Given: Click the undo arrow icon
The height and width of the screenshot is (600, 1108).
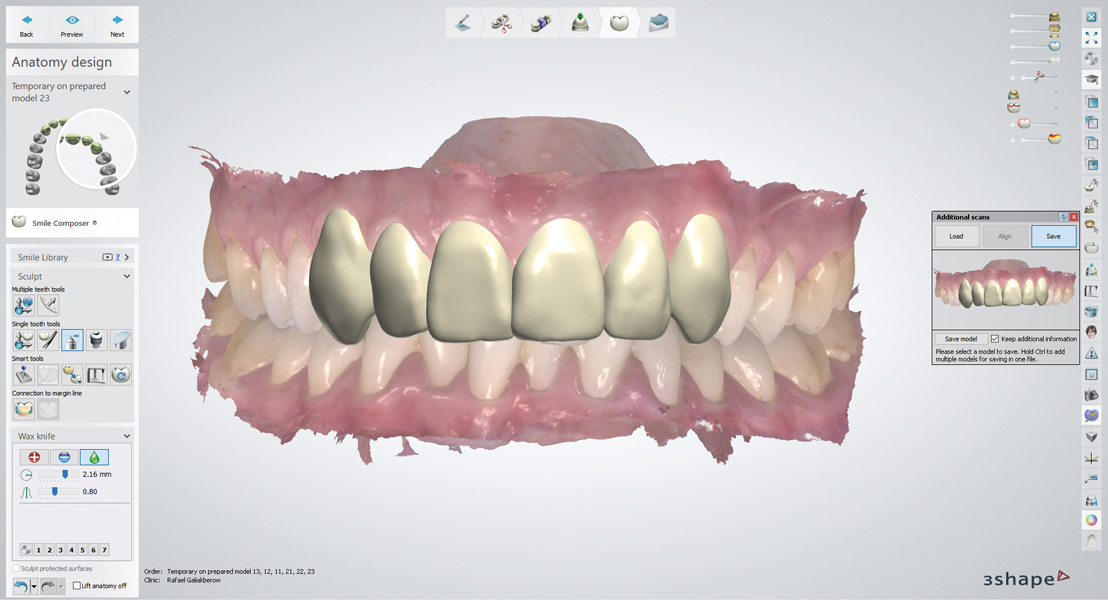Looking at the screenshot, I should [x=21, y=586].
